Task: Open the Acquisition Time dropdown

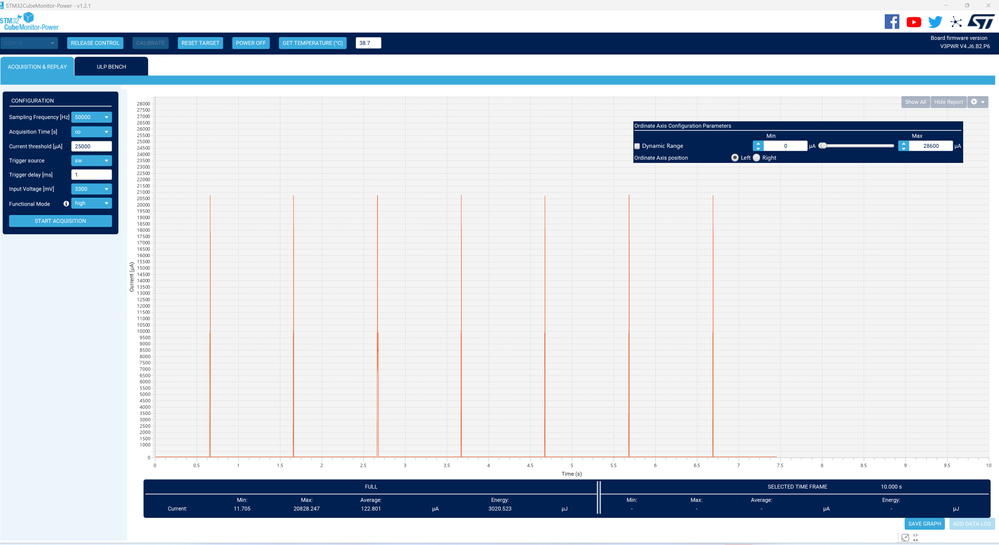Action: click(x=91, y=132)
